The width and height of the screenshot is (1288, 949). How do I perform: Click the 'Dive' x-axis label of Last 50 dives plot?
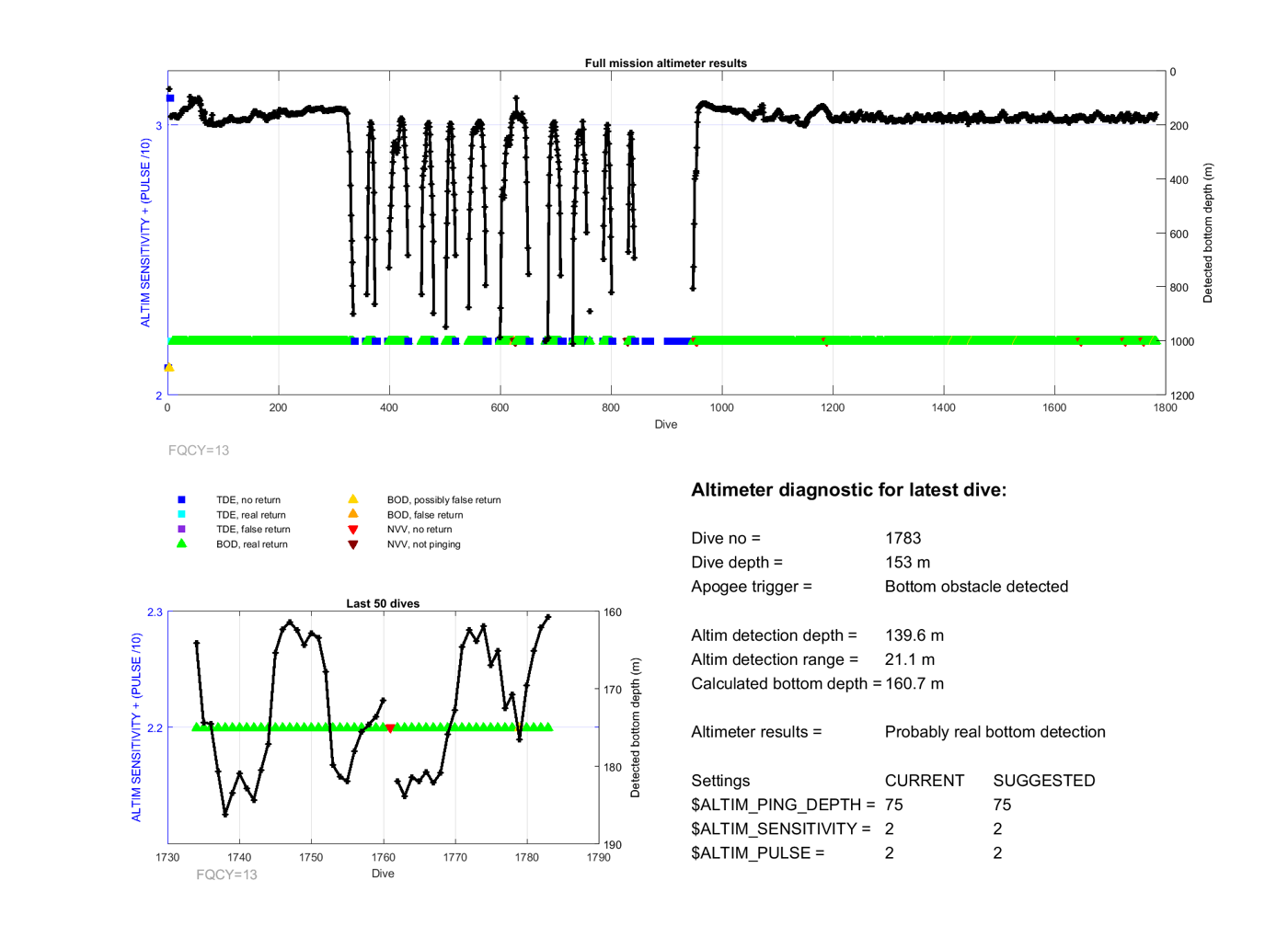383,874
